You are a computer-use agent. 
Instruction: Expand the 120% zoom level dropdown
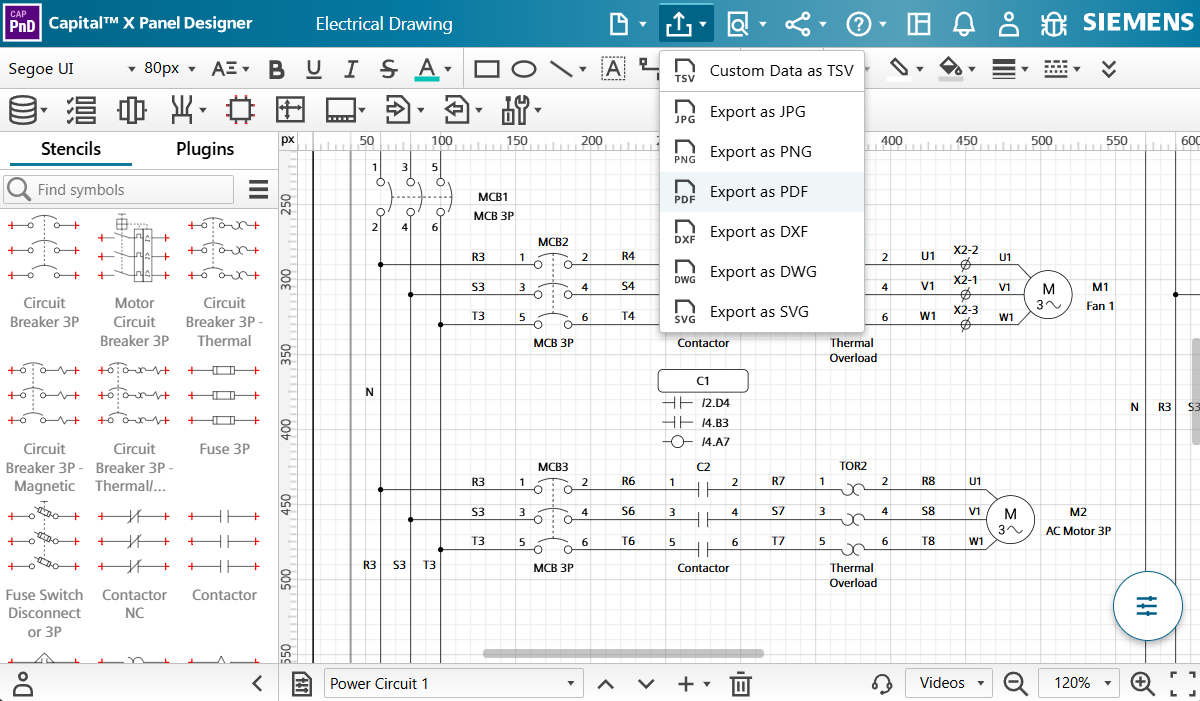[1080, 683]
